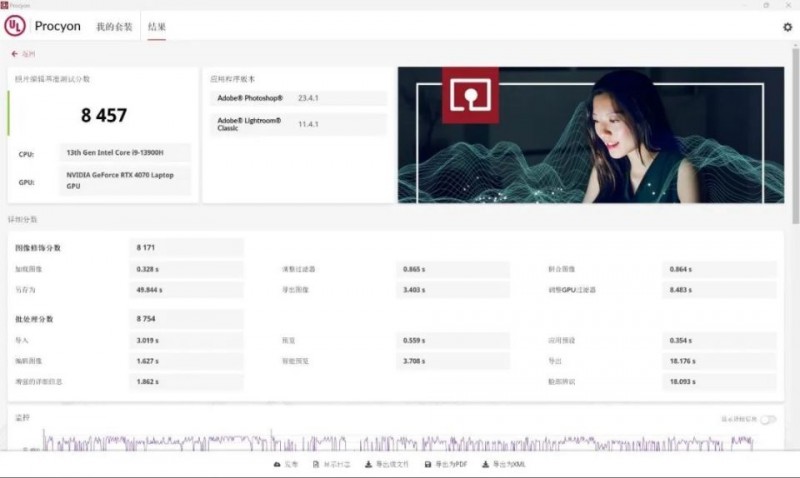
Task: Click the overall score 8 457
Action: (104, 116)
